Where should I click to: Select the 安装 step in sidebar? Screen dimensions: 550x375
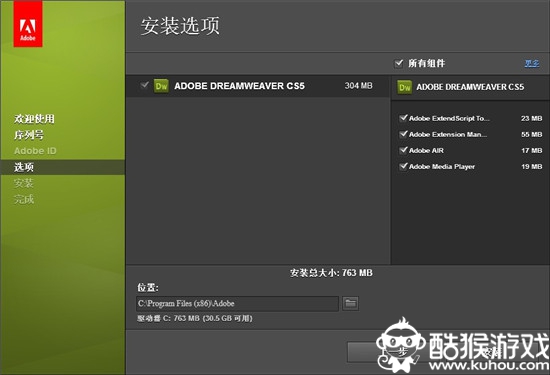coord(24,183)
